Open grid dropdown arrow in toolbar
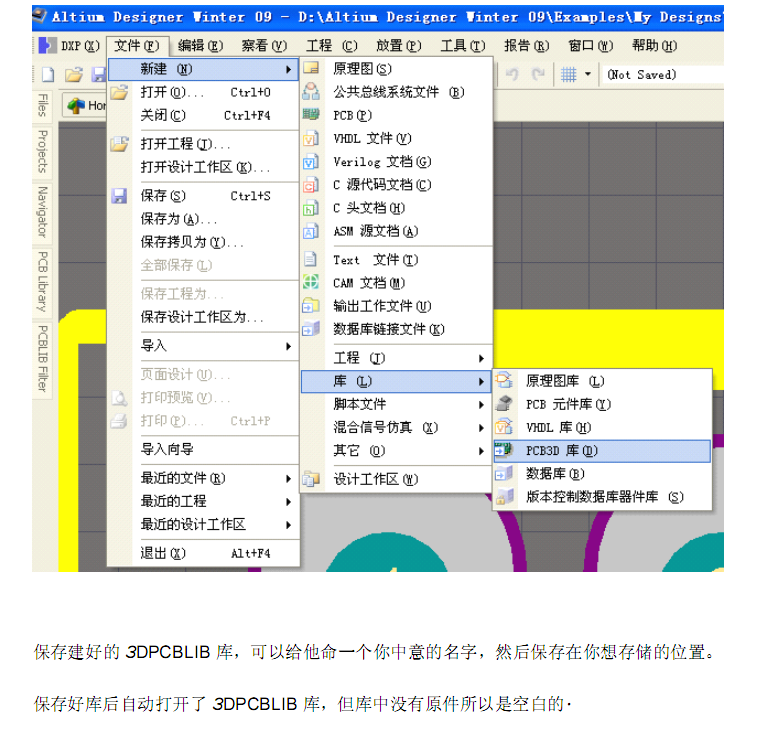This screenshot has width=784, height=754. (x=588, y=74)
